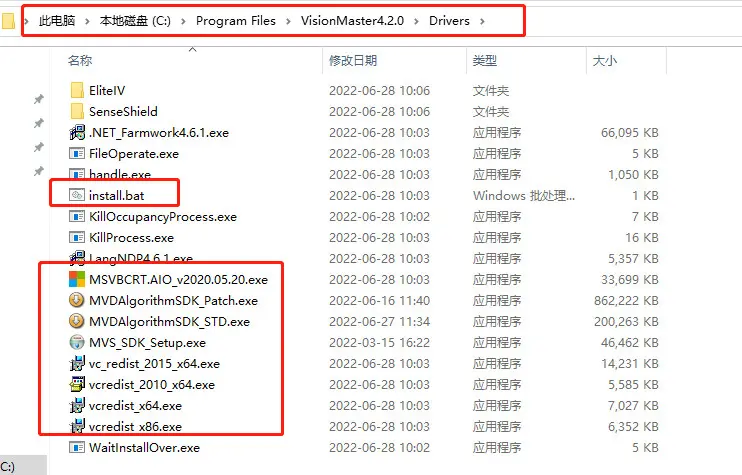Sort files by the 名称 column header
The width and height of the screenshot is (742, 475).
point(80,61)
